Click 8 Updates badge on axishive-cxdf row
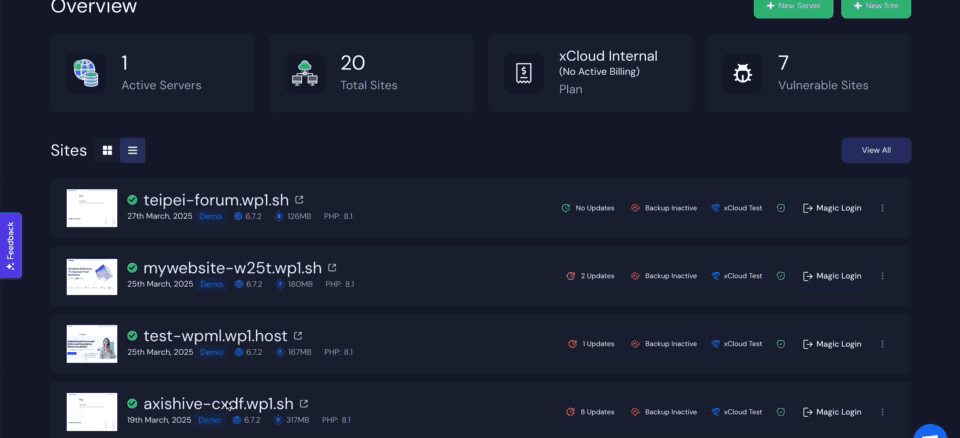This screenshot has width=960, height=438. 590,412
